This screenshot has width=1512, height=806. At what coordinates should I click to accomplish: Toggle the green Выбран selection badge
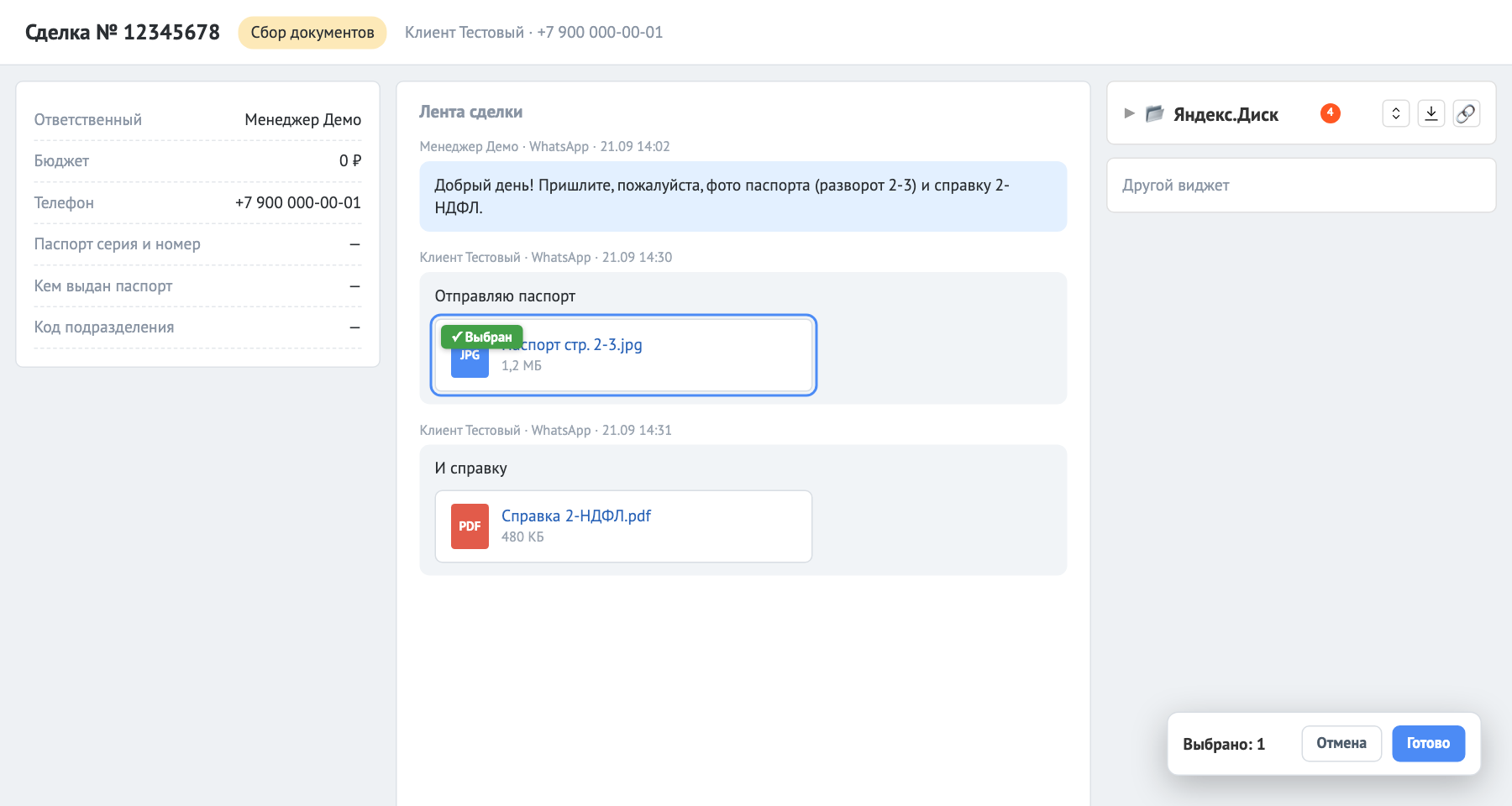point(482,337)
